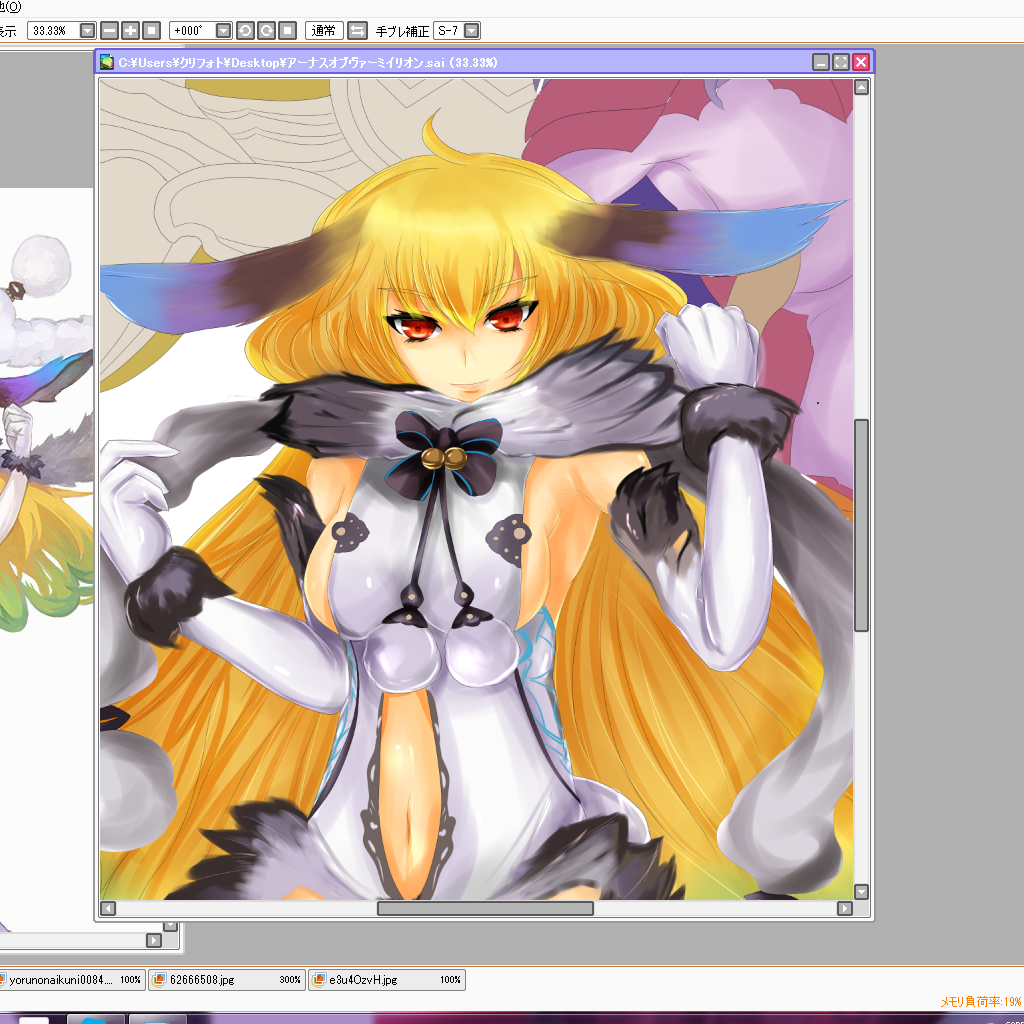Rotate the canvas view clockwise
The width and height of the screenshot is (1024, 1024).
(x=266, y=31)
